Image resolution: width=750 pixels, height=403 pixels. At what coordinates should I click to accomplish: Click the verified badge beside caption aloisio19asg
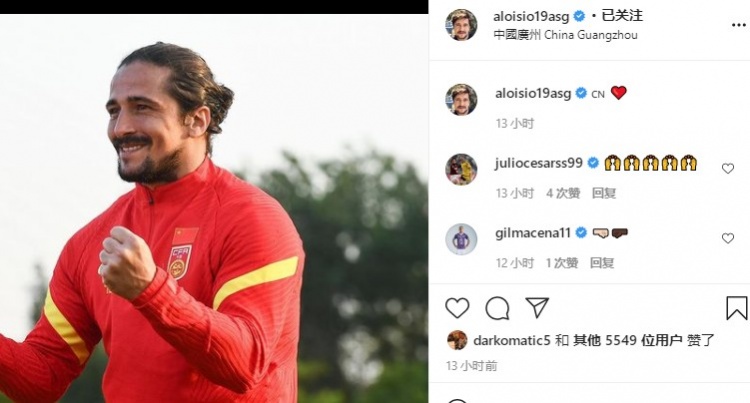click(x=581, y=93)
